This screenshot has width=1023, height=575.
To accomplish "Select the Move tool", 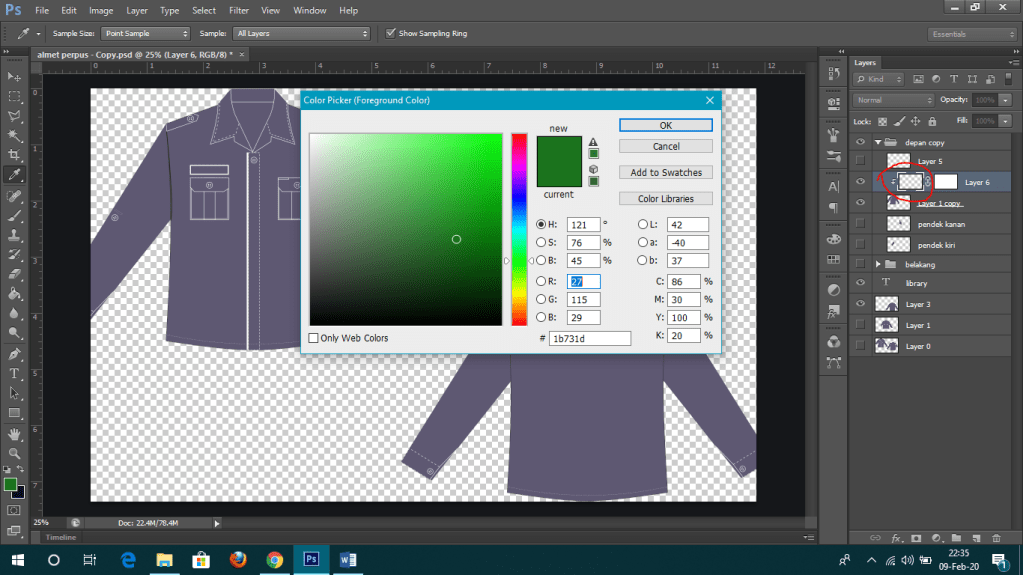I will 14,77.
